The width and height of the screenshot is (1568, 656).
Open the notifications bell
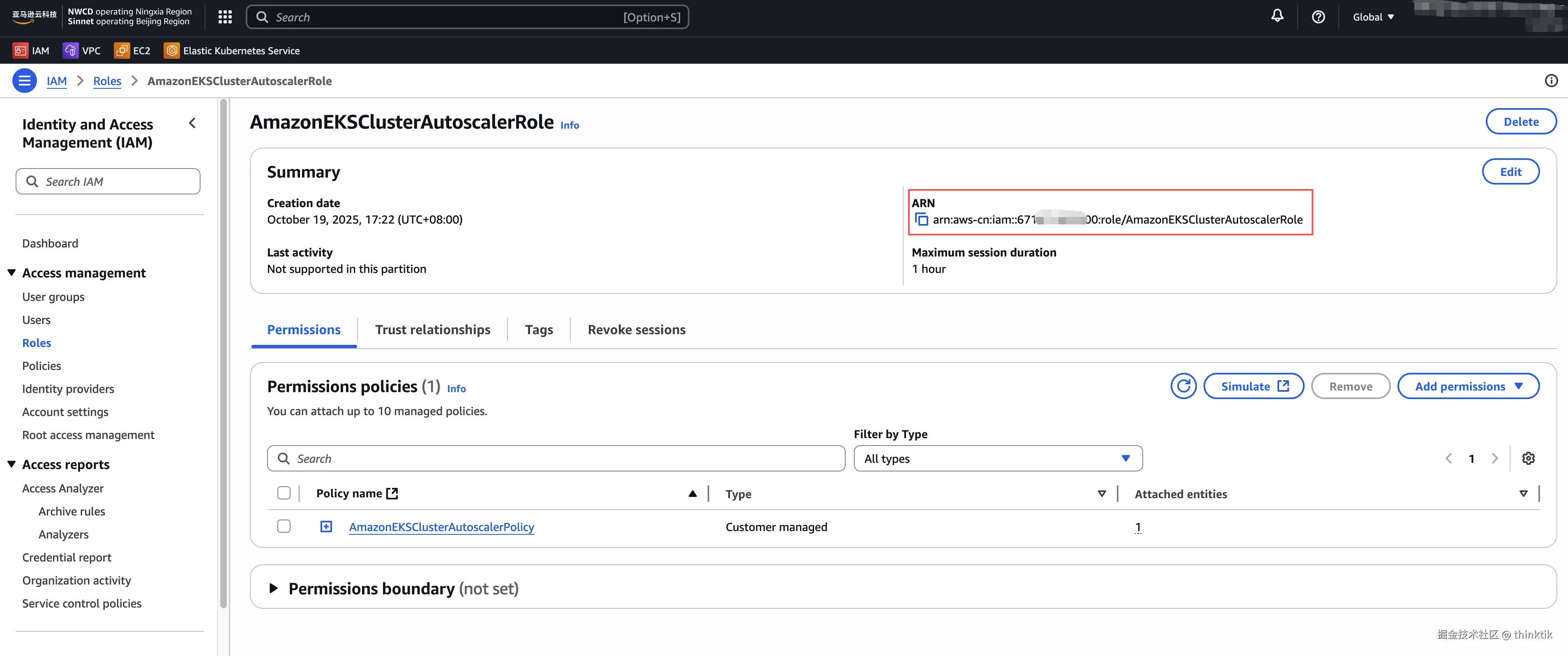tap(1277, 16)
